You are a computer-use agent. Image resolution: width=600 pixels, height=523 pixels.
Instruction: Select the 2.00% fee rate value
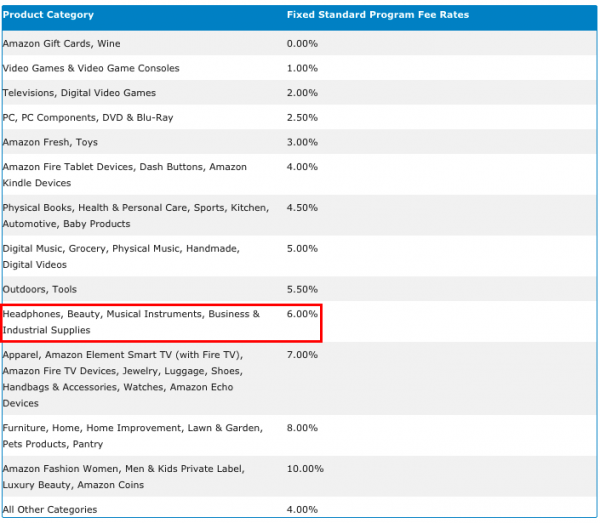302,93
